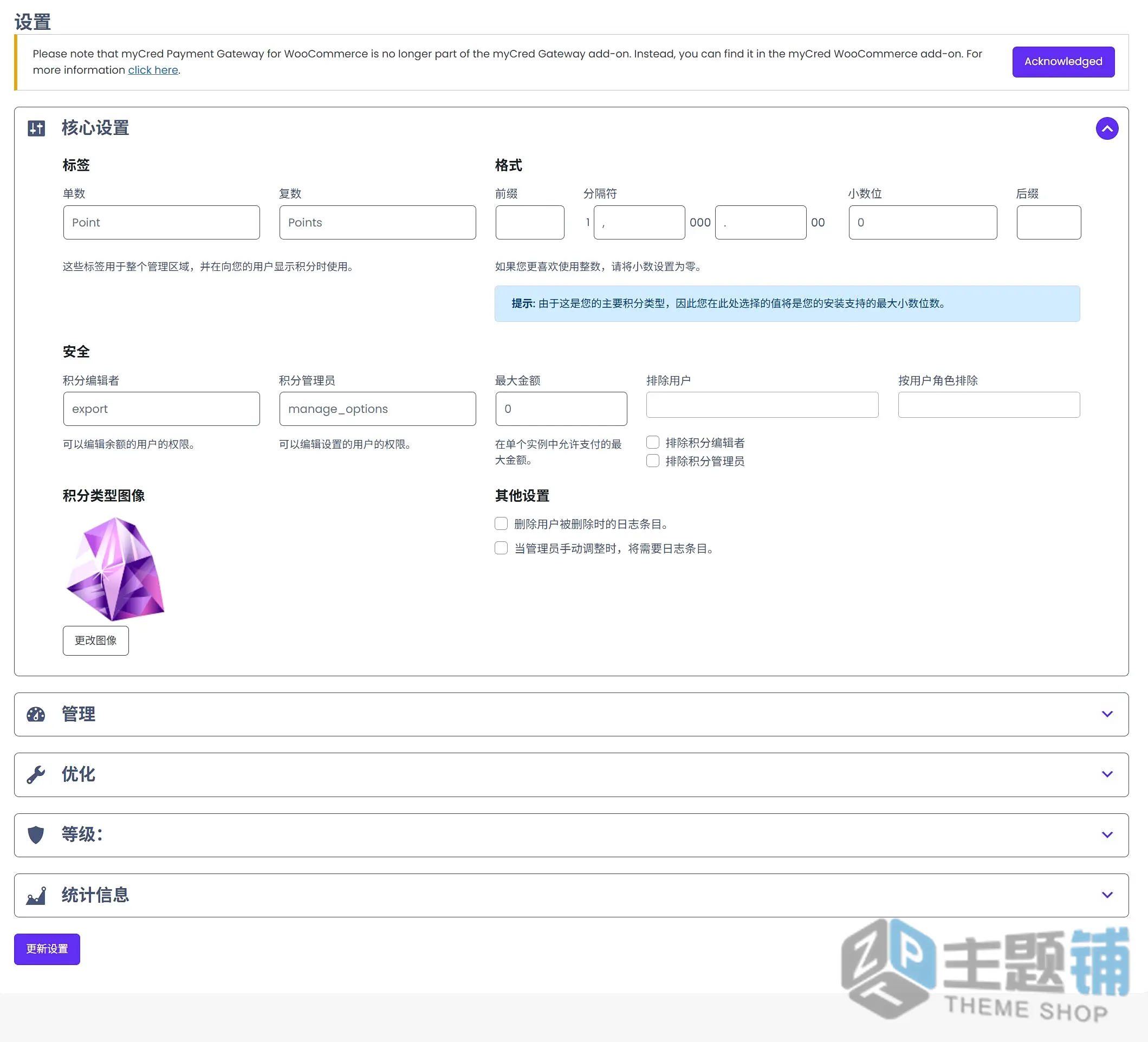Click the 最大金额 input field

561,409
